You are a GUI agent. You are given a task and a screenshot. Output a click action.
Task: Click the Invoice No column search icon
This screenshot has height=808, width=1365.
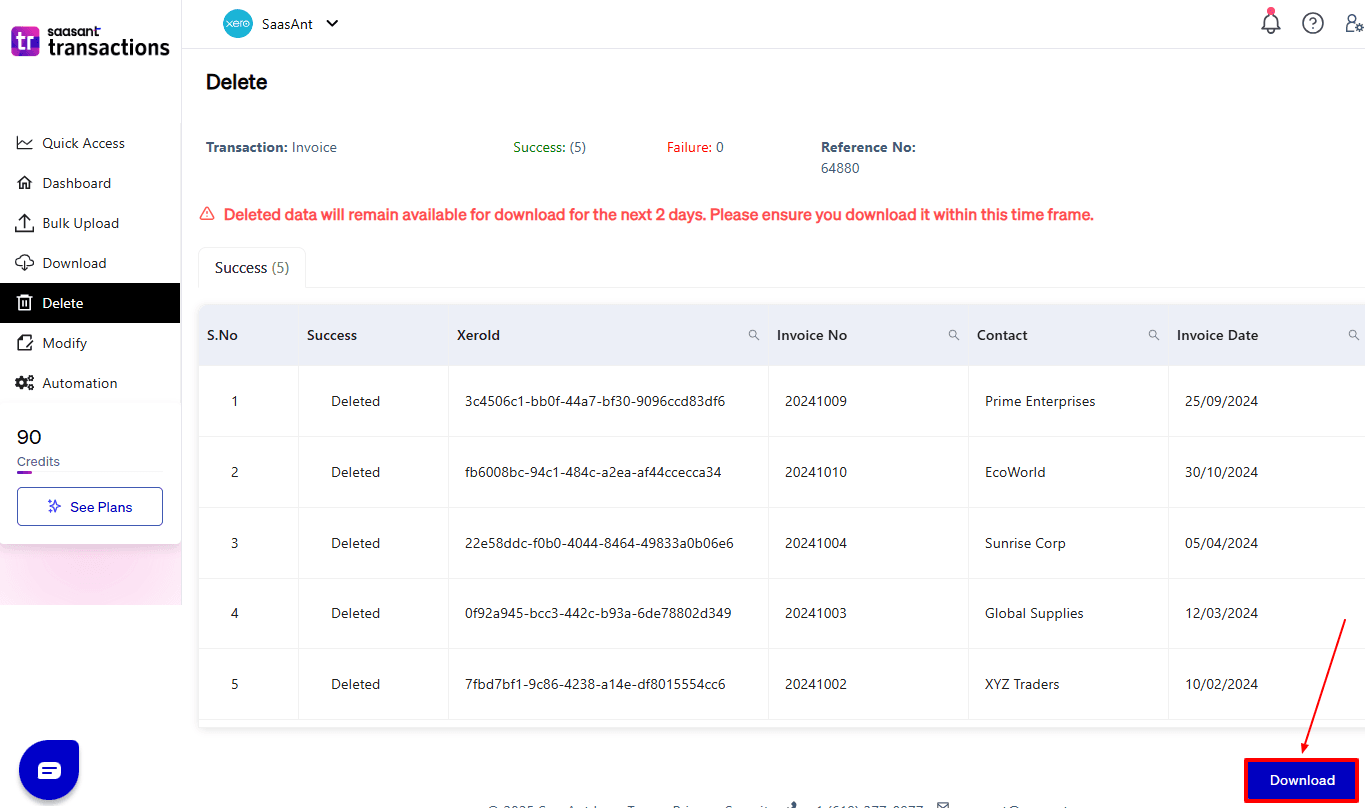click(x=954, y=335)
